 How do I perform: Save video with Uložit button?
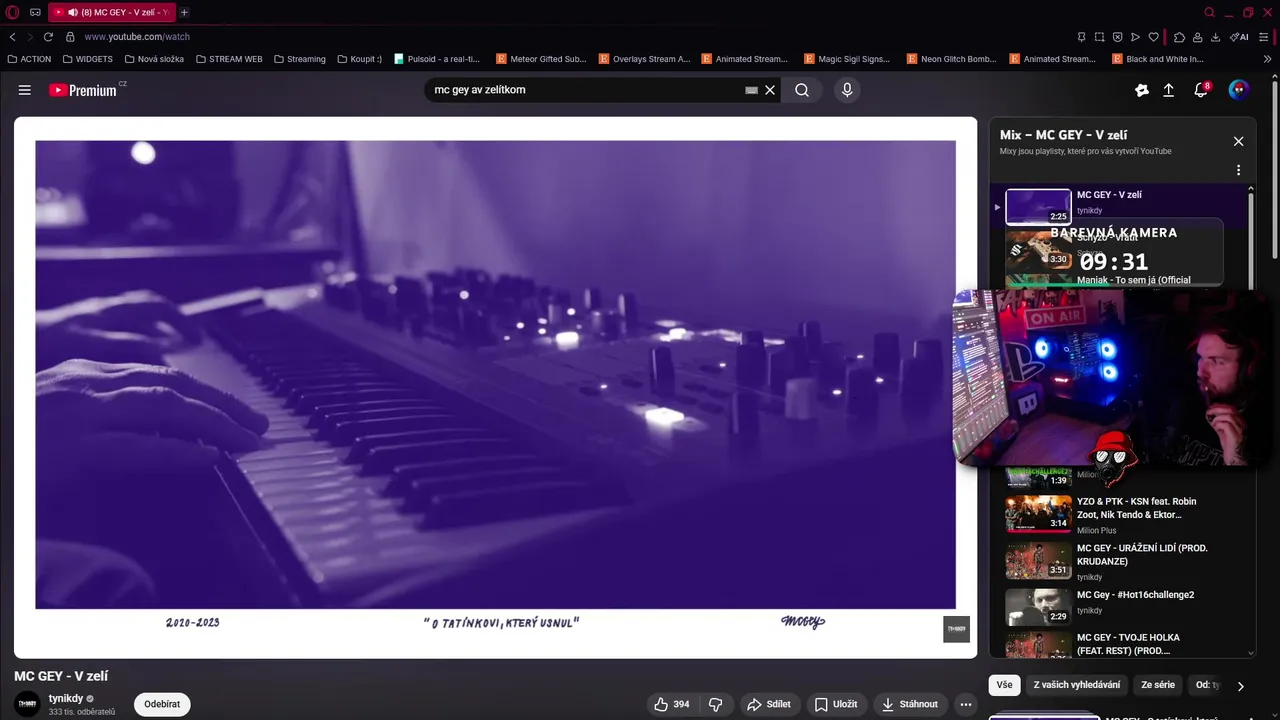click(x=836, y=704)
